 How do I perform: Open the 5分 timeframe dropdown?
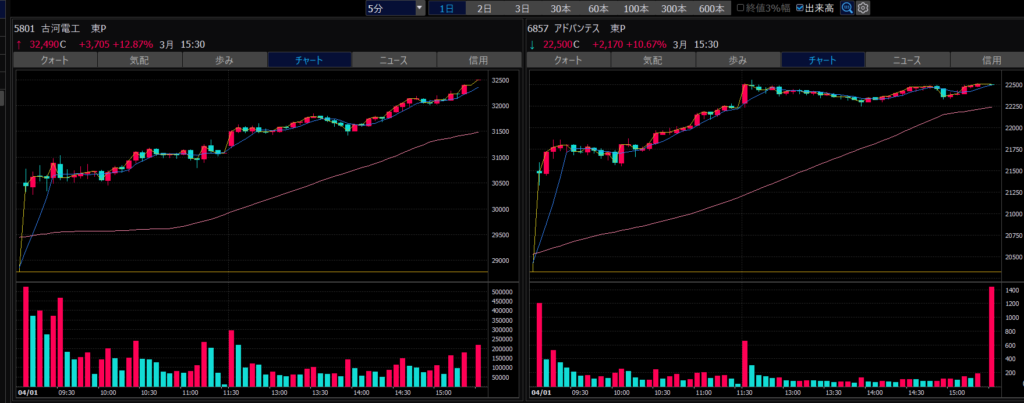(395, 8)
